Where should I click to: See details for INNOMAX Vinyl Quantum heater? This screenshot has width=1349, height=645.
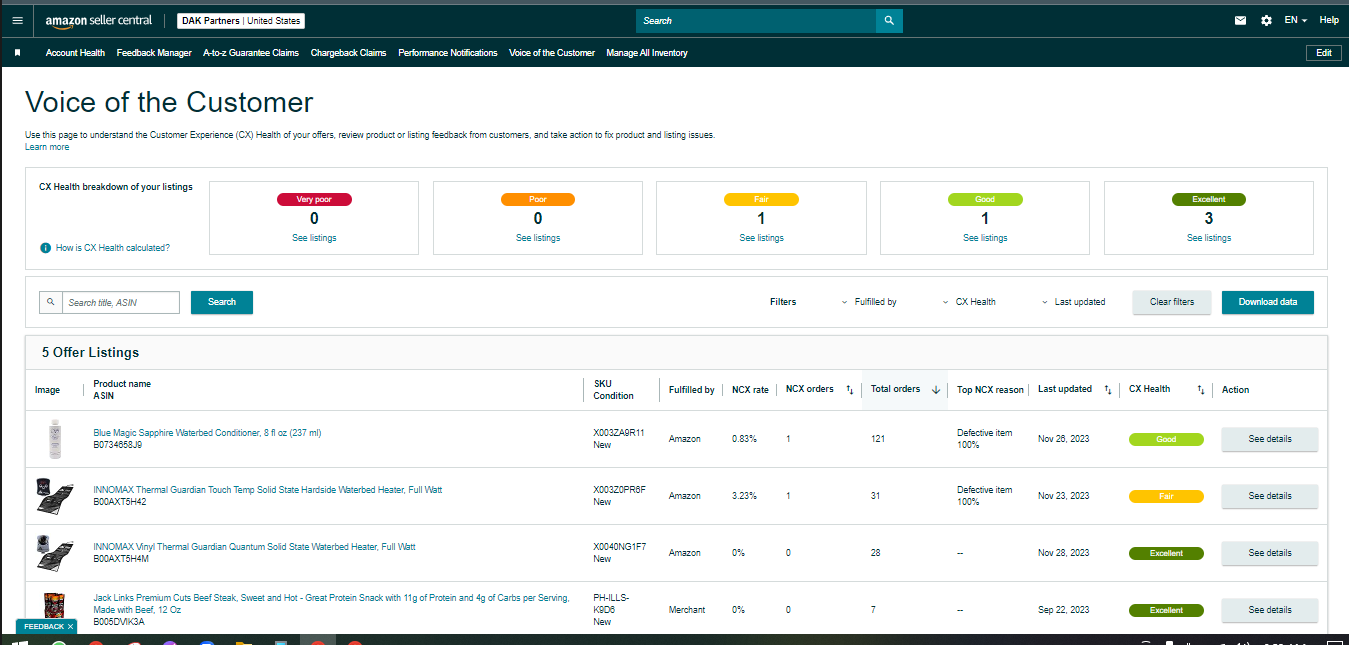(1270, 553)
